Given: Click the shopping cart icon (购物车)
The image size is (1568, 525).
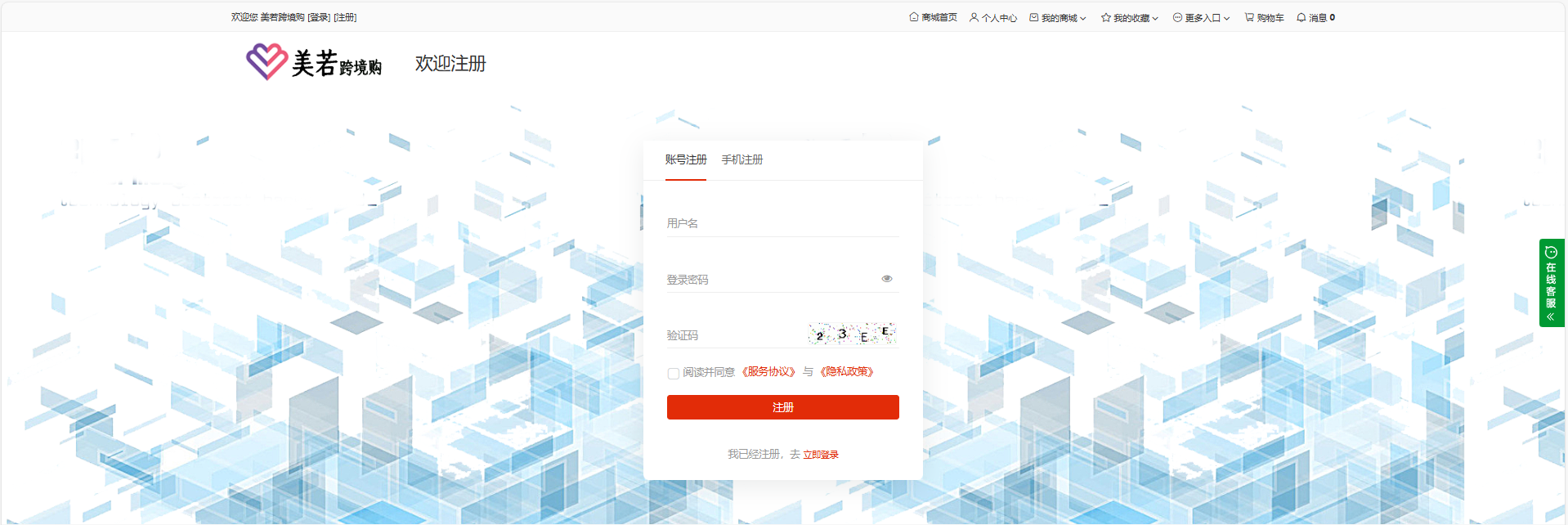Looking at the screenshot, I should (1249, 17).
